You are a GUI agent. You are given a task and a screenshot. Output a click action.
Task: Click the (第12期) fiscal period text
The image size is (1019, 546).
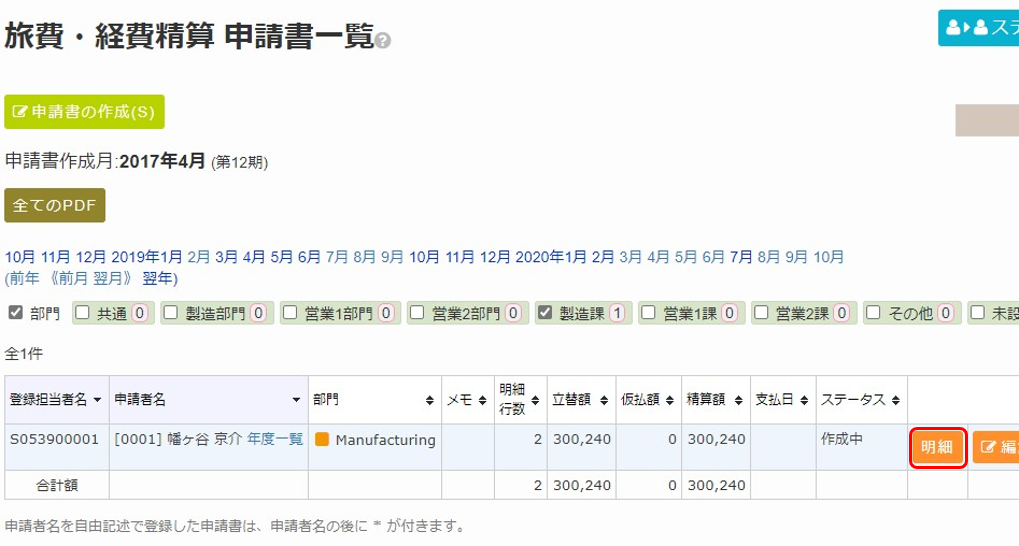(240, 162)
